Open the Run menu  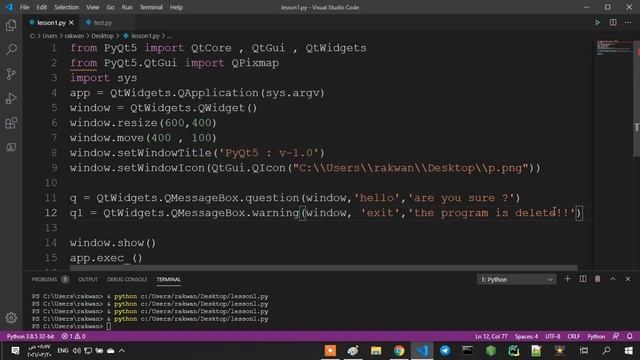coord(127,7)
